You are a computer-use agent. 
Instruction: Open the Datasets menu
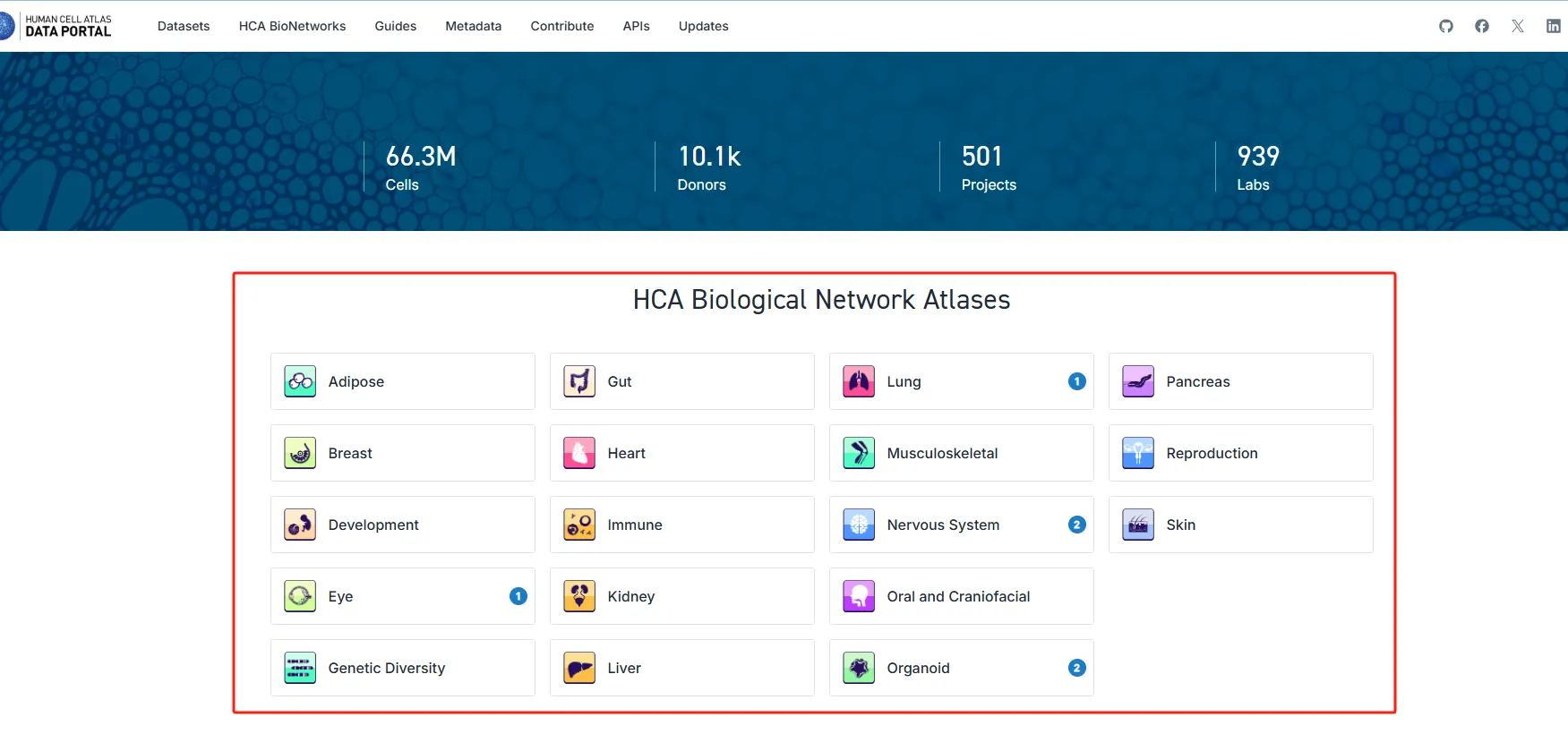coord(184,26)
